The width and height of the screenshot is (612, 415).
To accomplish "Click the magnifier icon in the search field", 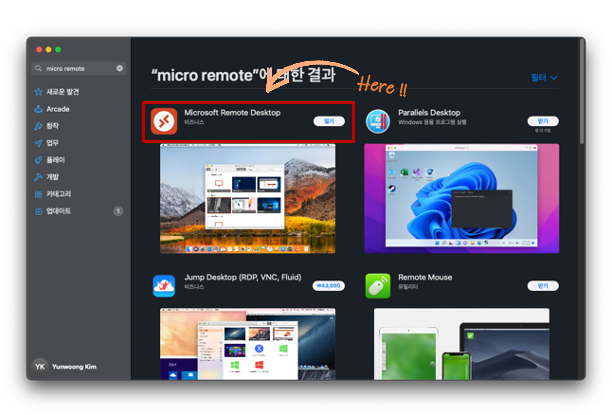I will [38, 68].
